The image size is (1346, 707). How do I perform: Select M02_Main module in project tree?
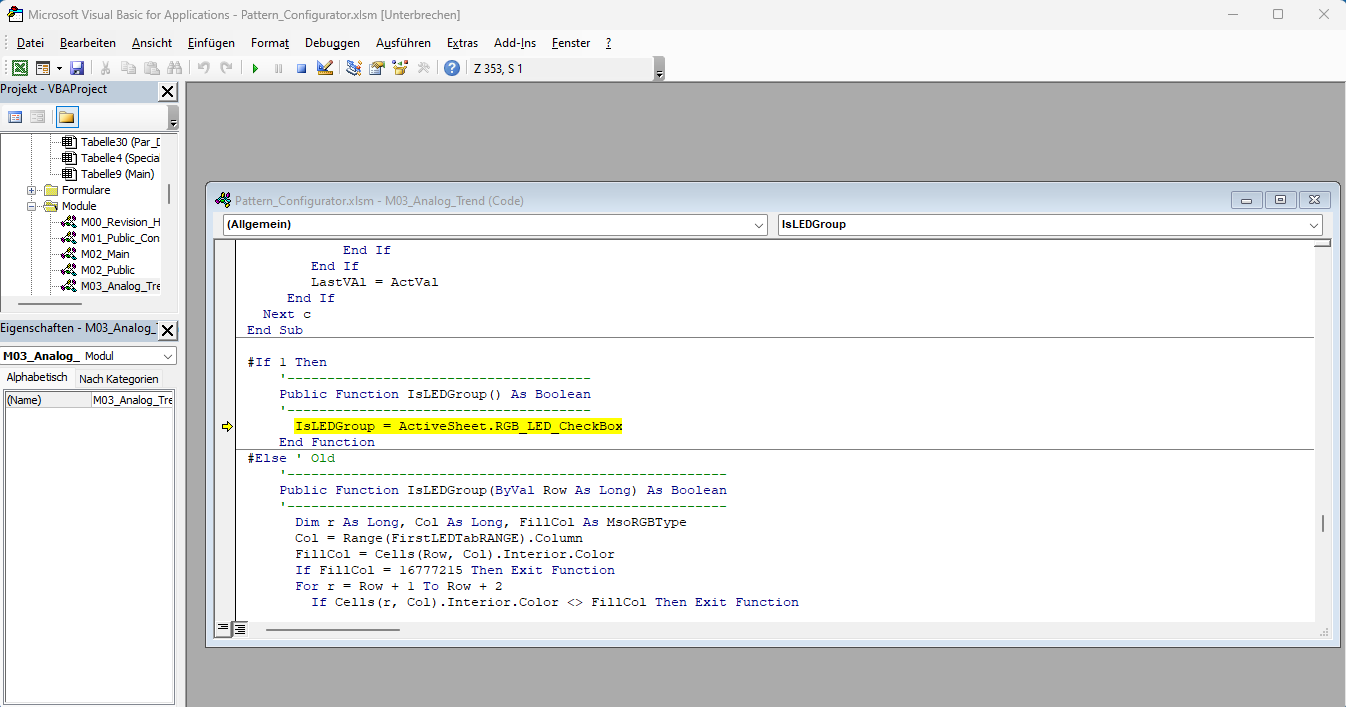click(104, 254)
